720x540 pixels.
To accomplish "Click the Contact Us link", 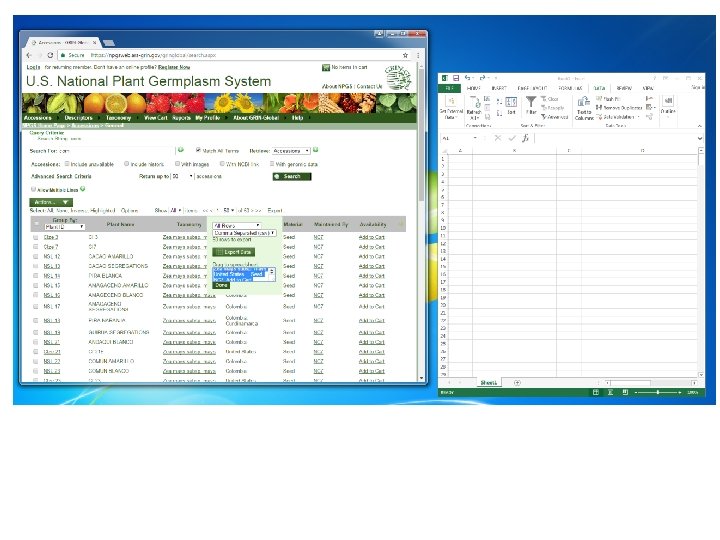I will click(x=369, y=86).
